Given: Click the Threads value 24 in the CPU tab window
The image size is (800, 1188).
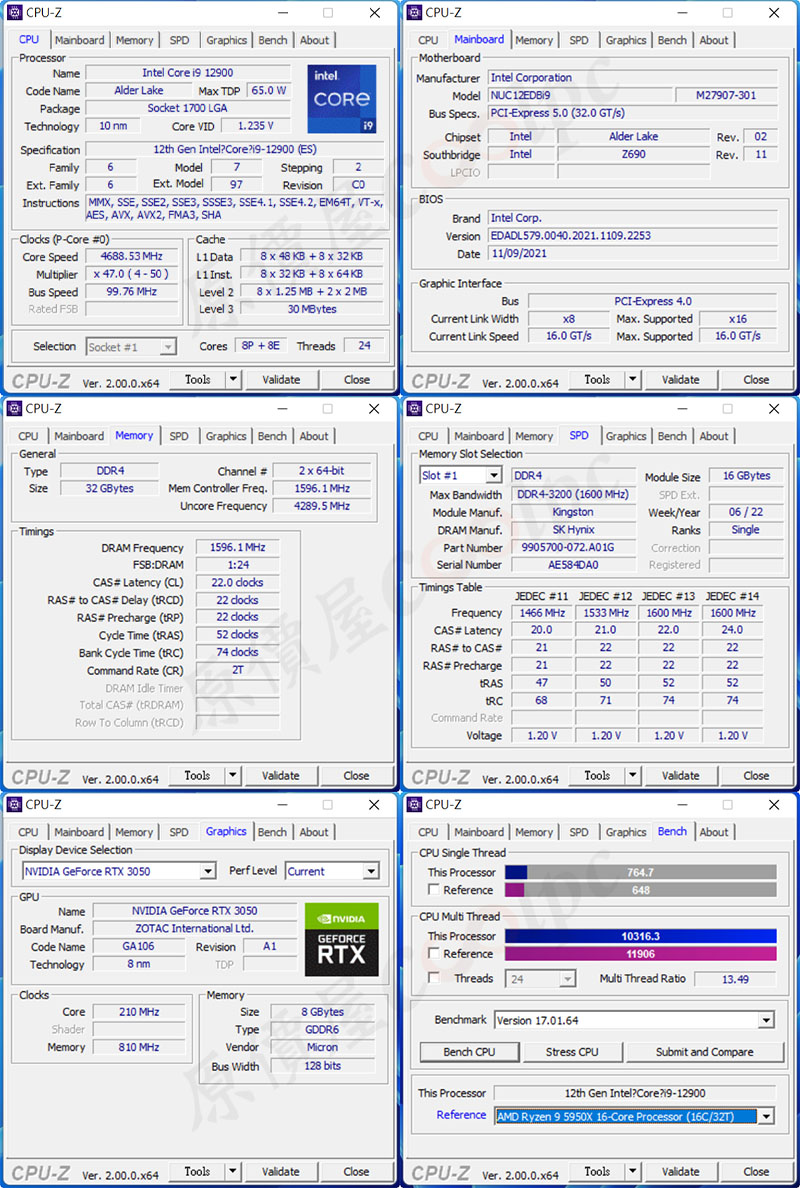Looking at the screenshot, I should [x=364, y=345].
